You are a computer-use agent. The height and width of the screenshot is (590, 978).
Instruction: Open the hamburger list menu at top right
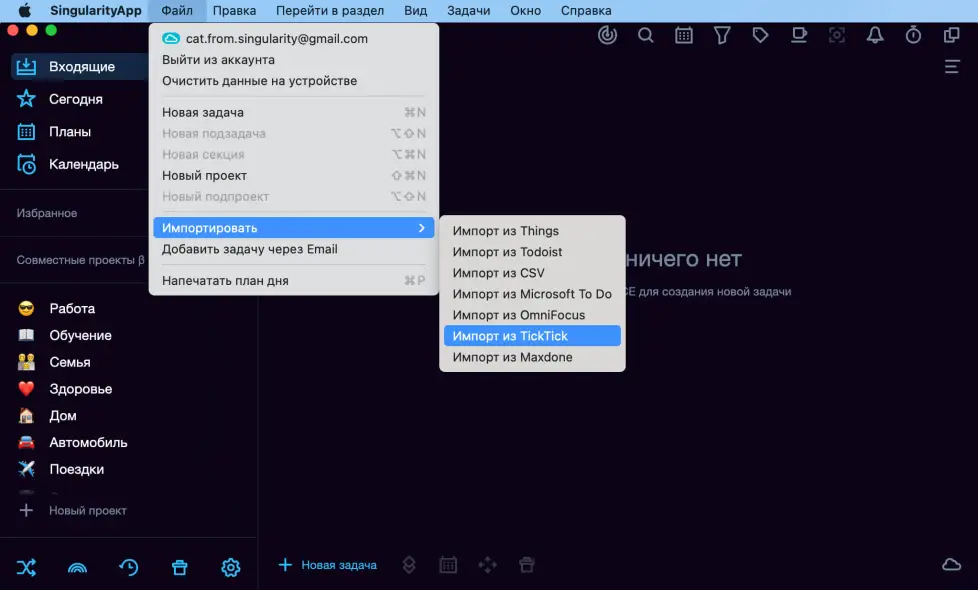coord(952,67)
